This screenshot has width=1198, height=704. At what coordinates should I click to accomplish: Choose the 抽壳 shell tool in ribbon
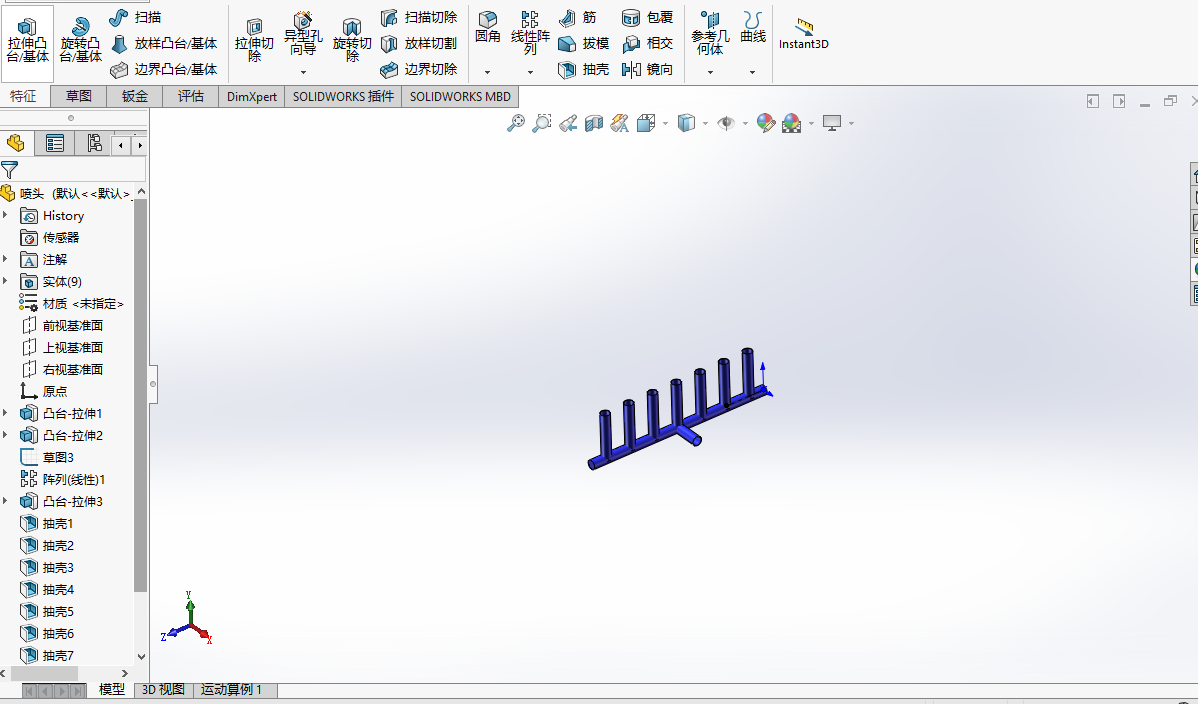point(584,70)
